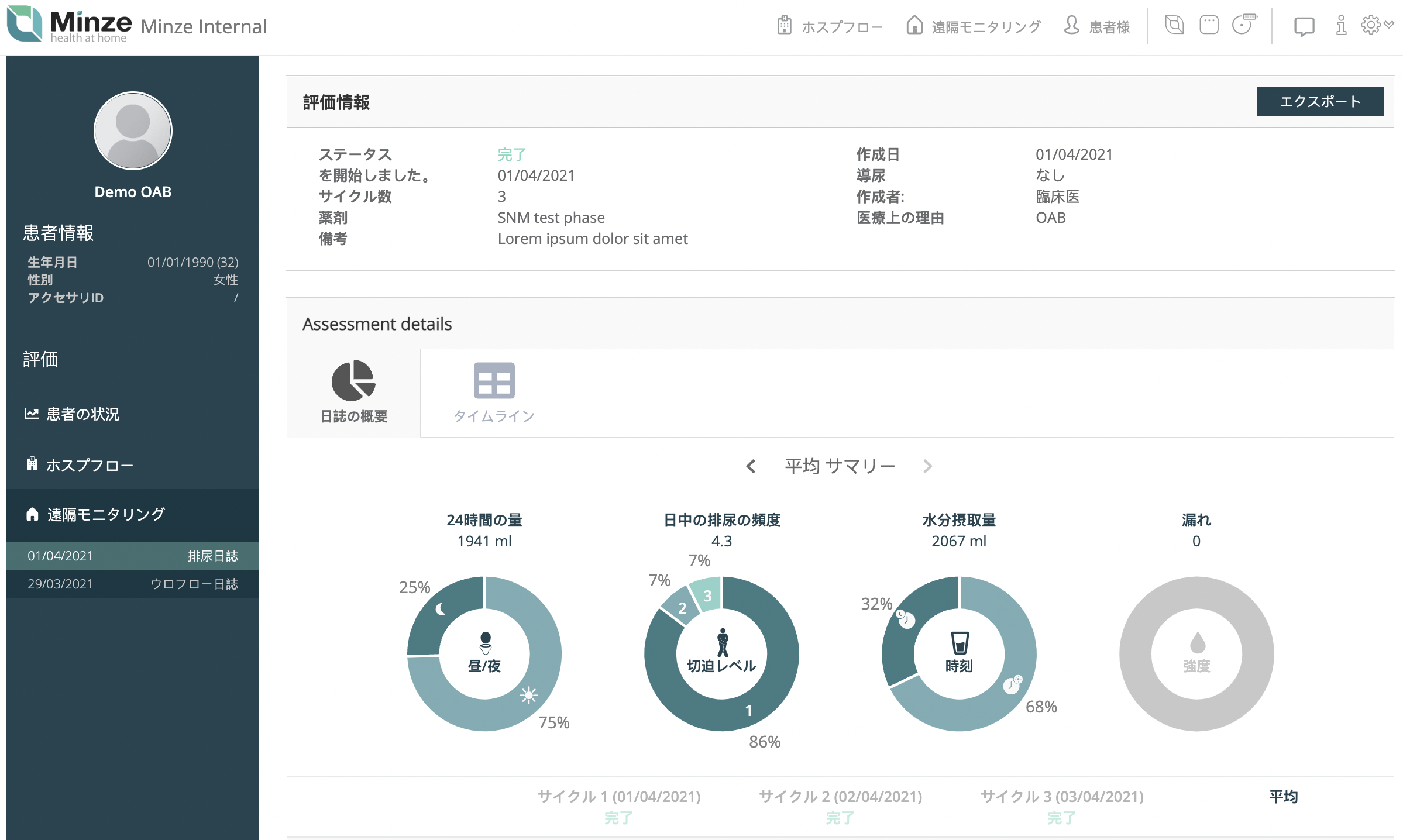
Task: Click the 時刻 donut chart center
Action: 959,653
